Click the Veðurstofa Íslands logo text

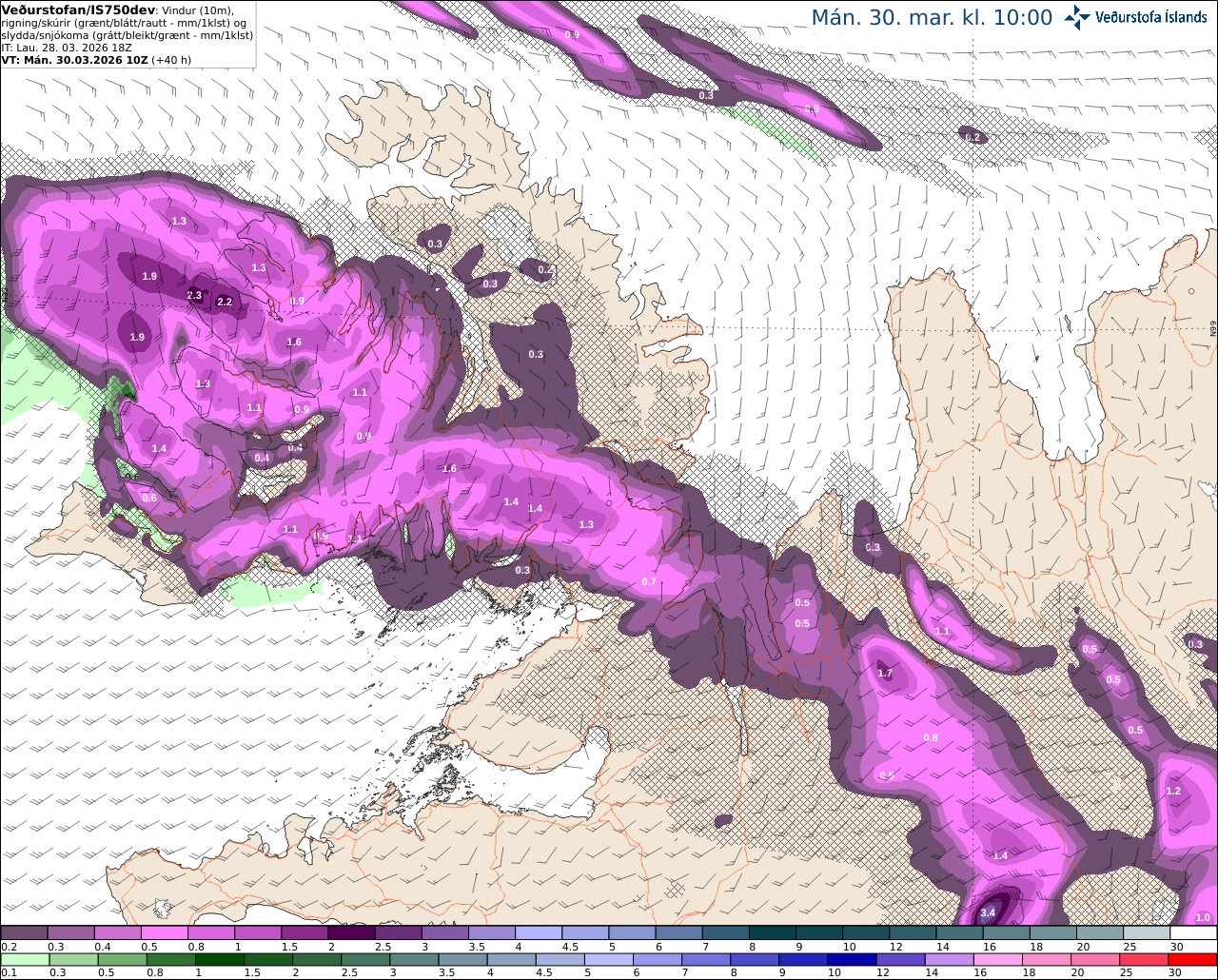(x=1151, y=17)
